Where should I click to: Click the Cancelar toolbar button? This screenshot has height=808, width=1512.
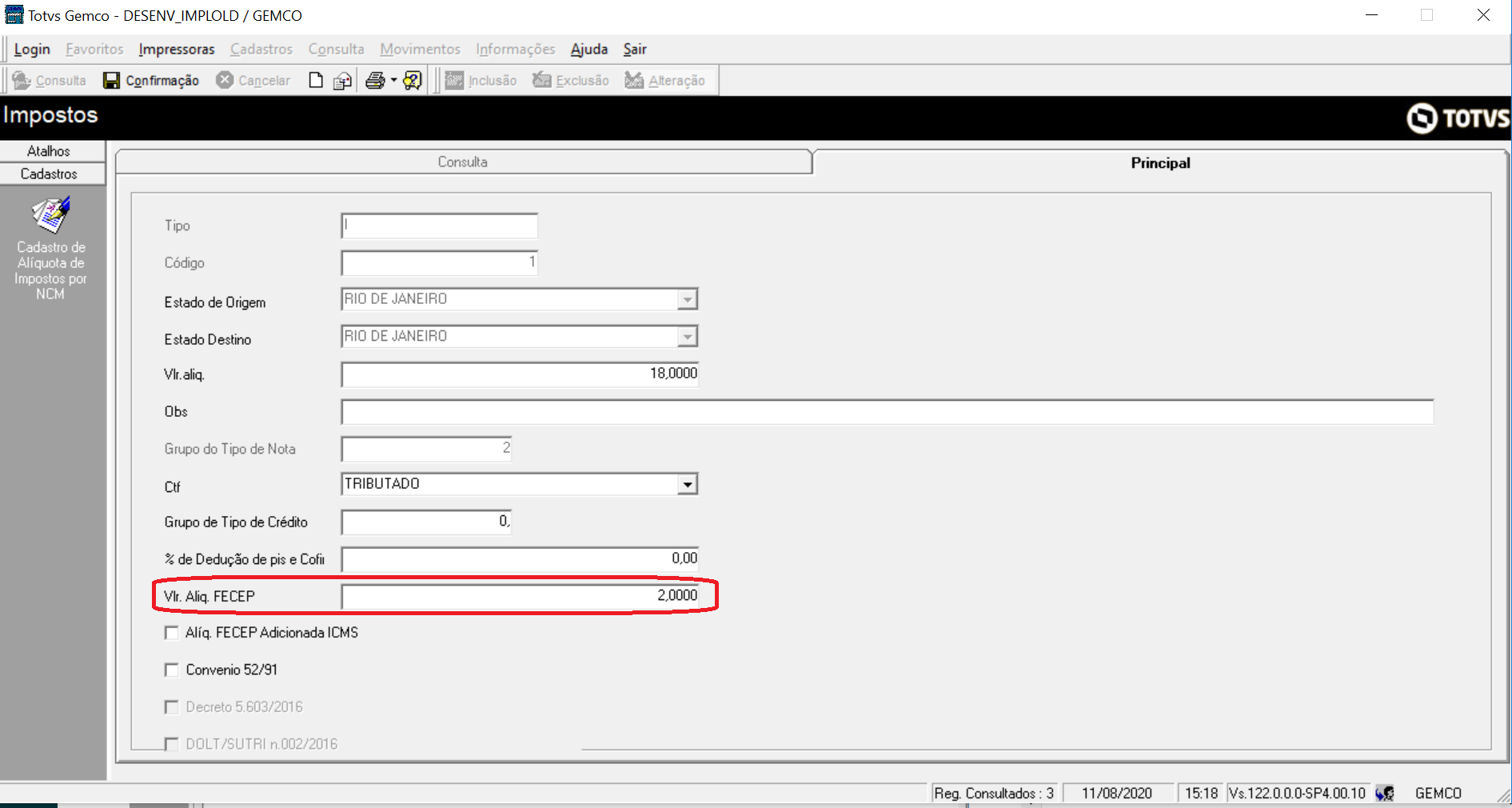pos(253,80)
